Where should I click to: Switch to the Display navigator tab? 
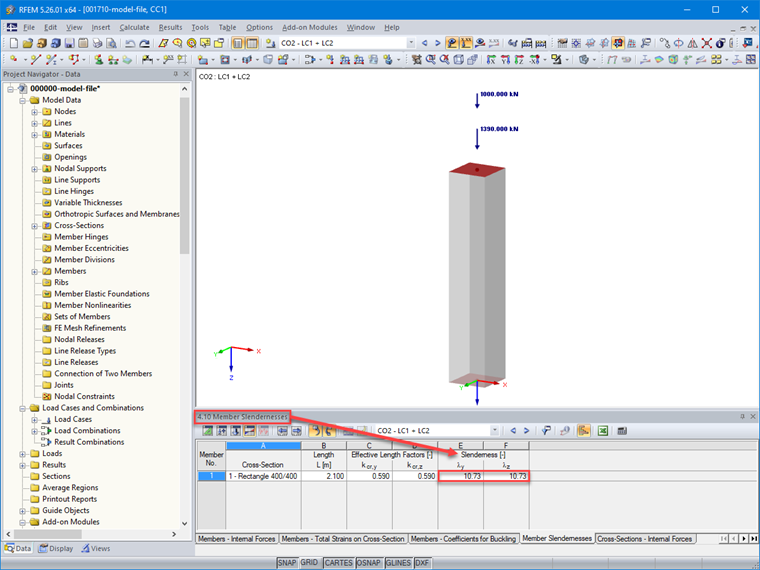coord(56,549)
